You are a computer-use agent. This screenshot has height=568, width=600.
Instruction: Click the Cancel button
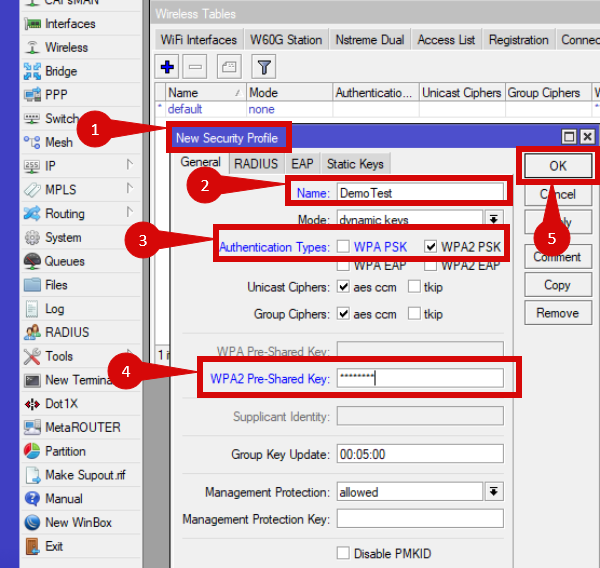(x=558, y=194)
